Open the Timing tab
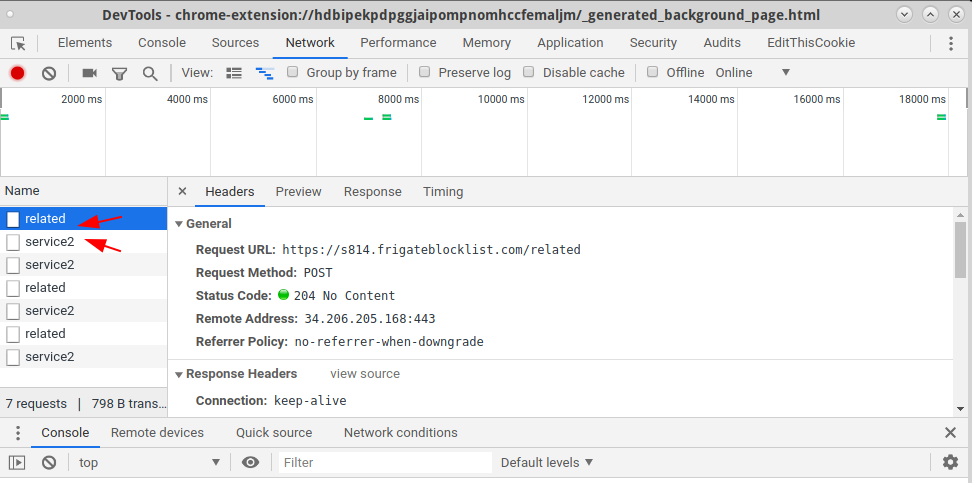Viewport: 972px width, 483px height. pyautogui.click(x=443, y=192)
